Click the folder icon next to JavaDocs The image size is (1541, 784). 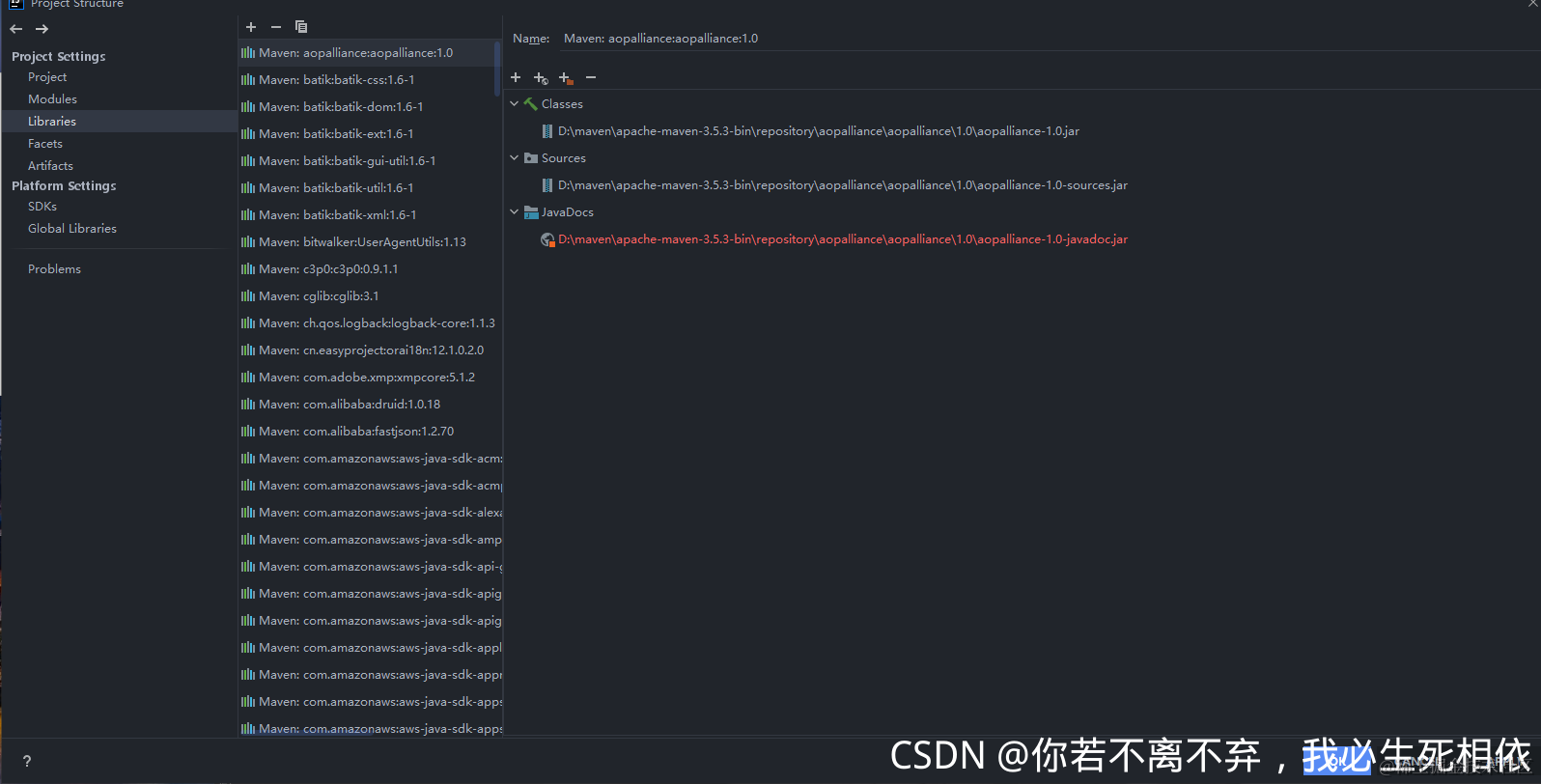531,212
